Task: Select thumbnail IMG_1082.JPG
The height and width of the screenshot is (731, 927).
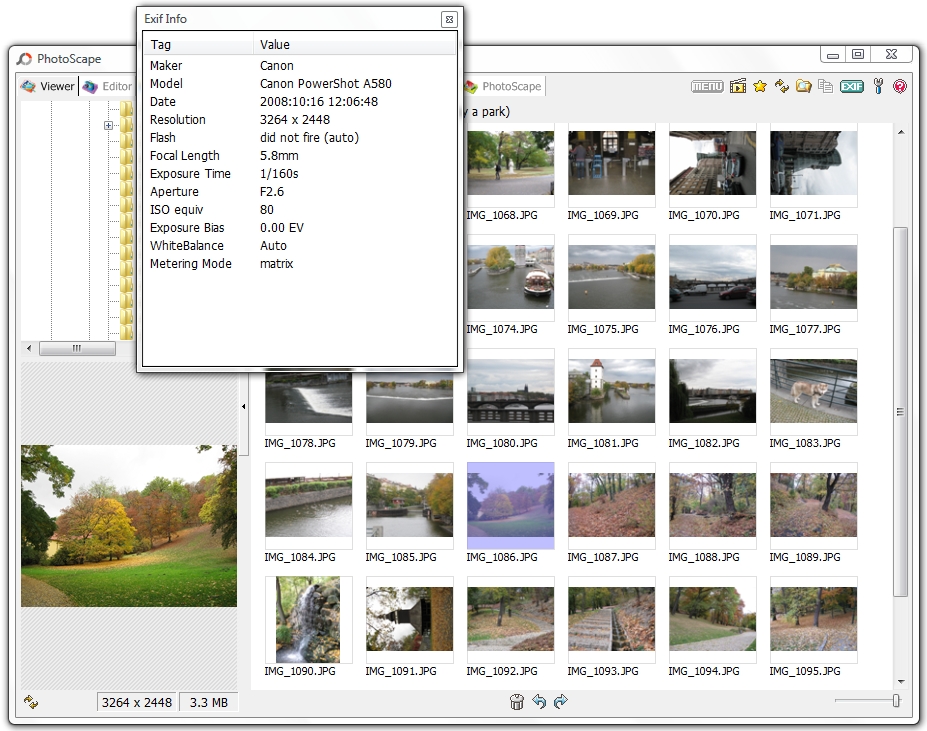Action: click(712, 391)
